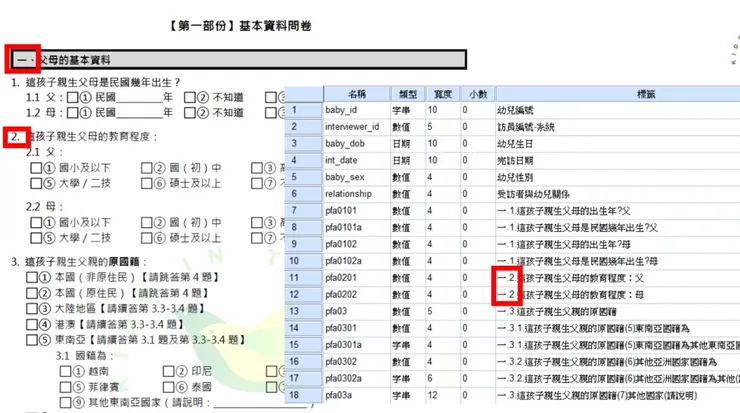Screen dimensions: 740x413
Task: Tick 國小及以下 under 2.1 父
Action: pos(36,168)
